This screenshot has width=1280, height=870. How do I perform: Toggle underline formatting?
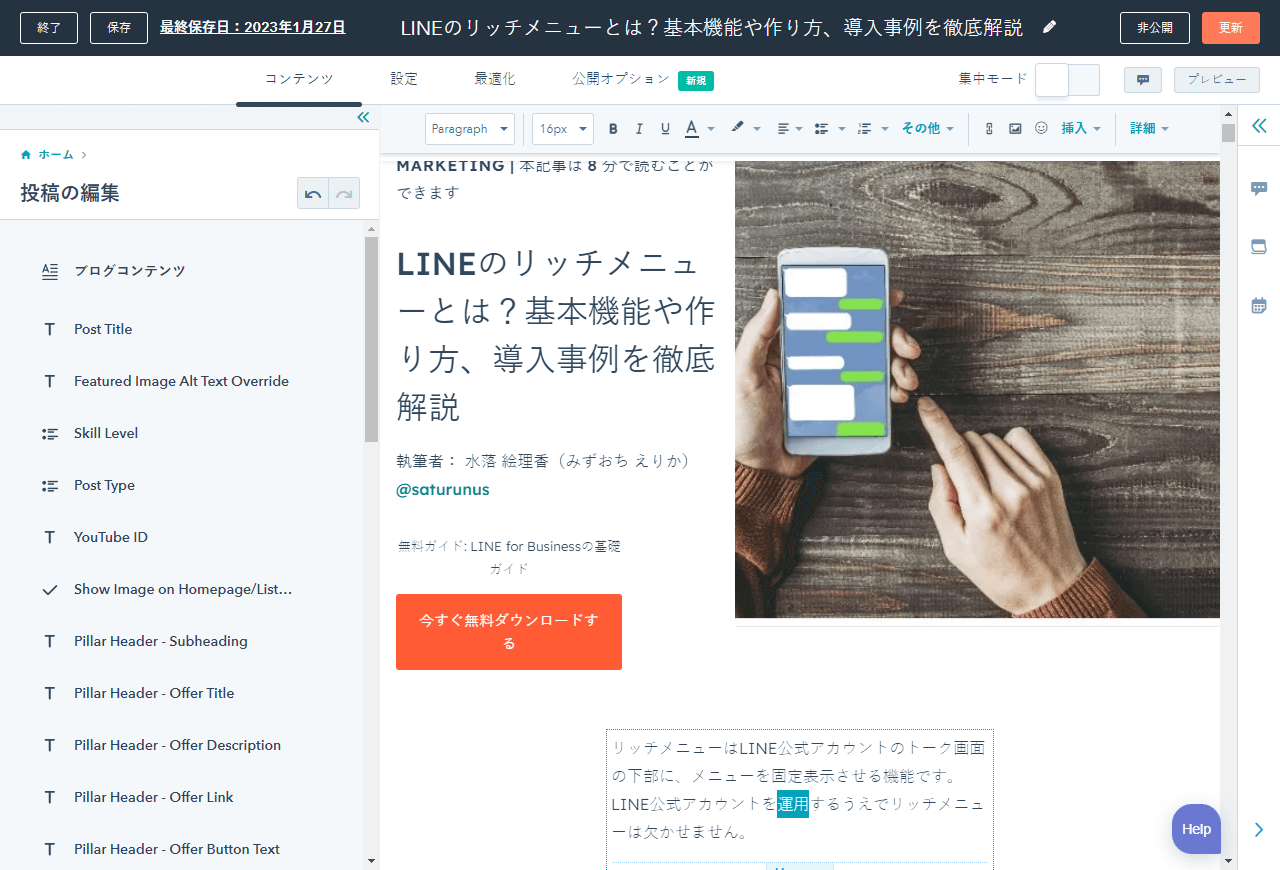click(x=665, y=129)
